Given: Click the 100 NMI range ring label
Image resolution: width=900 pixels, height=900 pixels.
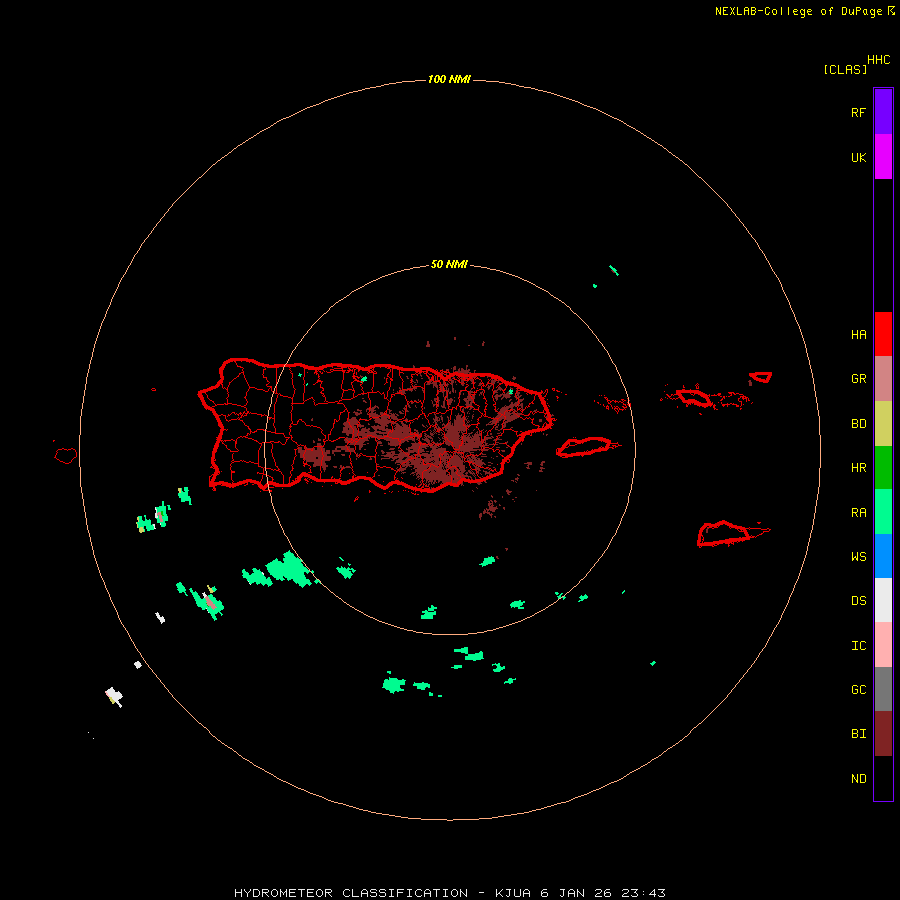Looking at the screenshot, I should 449,79.
